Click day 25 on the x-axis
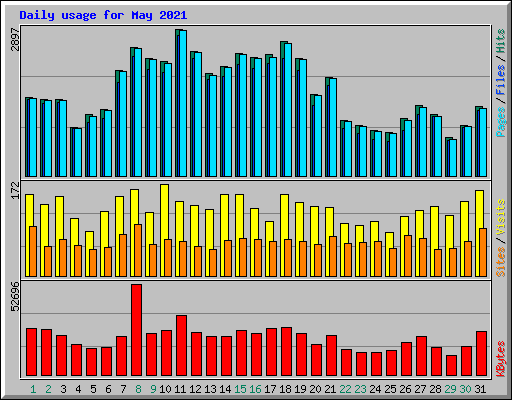 (390, 389)
